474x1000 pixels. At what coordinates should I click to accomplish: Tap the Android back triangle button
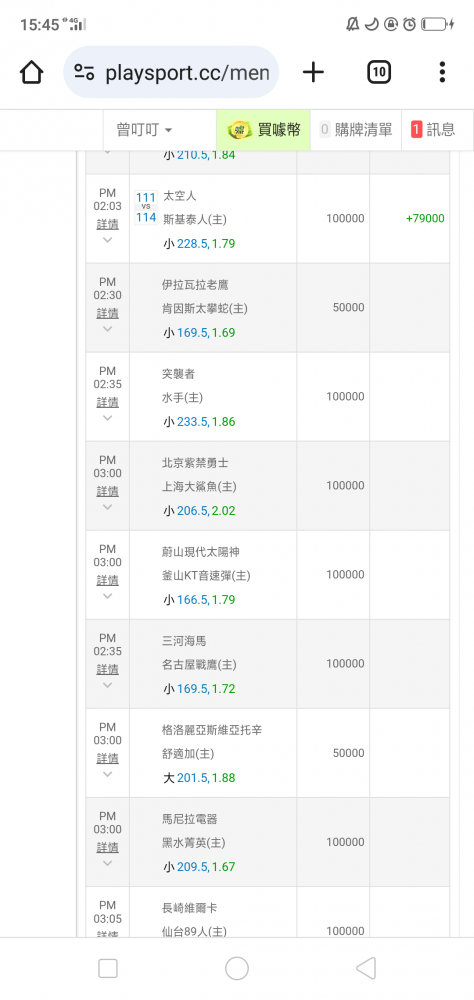click(x=366, y=968)
